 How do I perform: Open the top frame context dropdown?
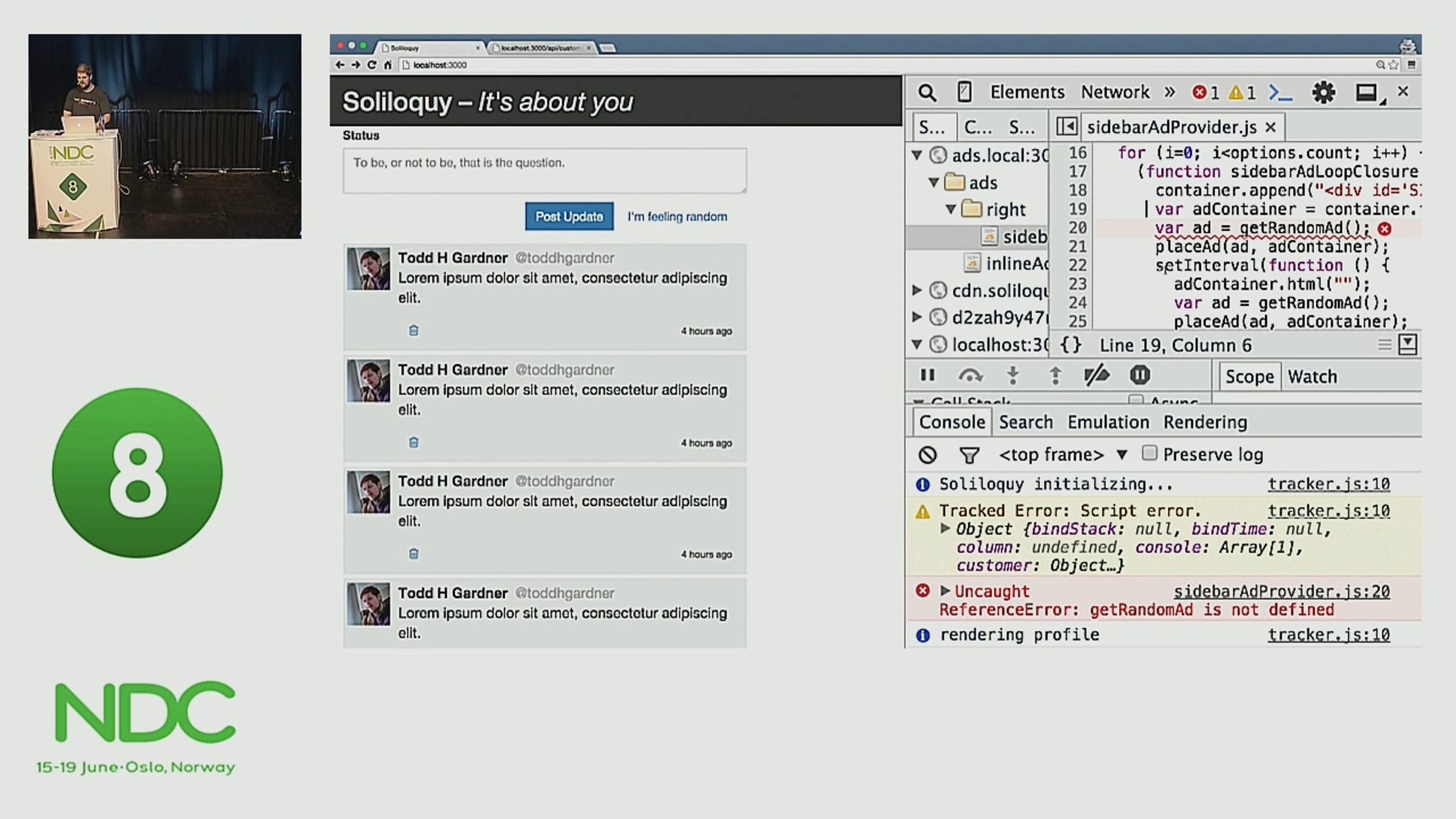click(x=1063, y=455)
